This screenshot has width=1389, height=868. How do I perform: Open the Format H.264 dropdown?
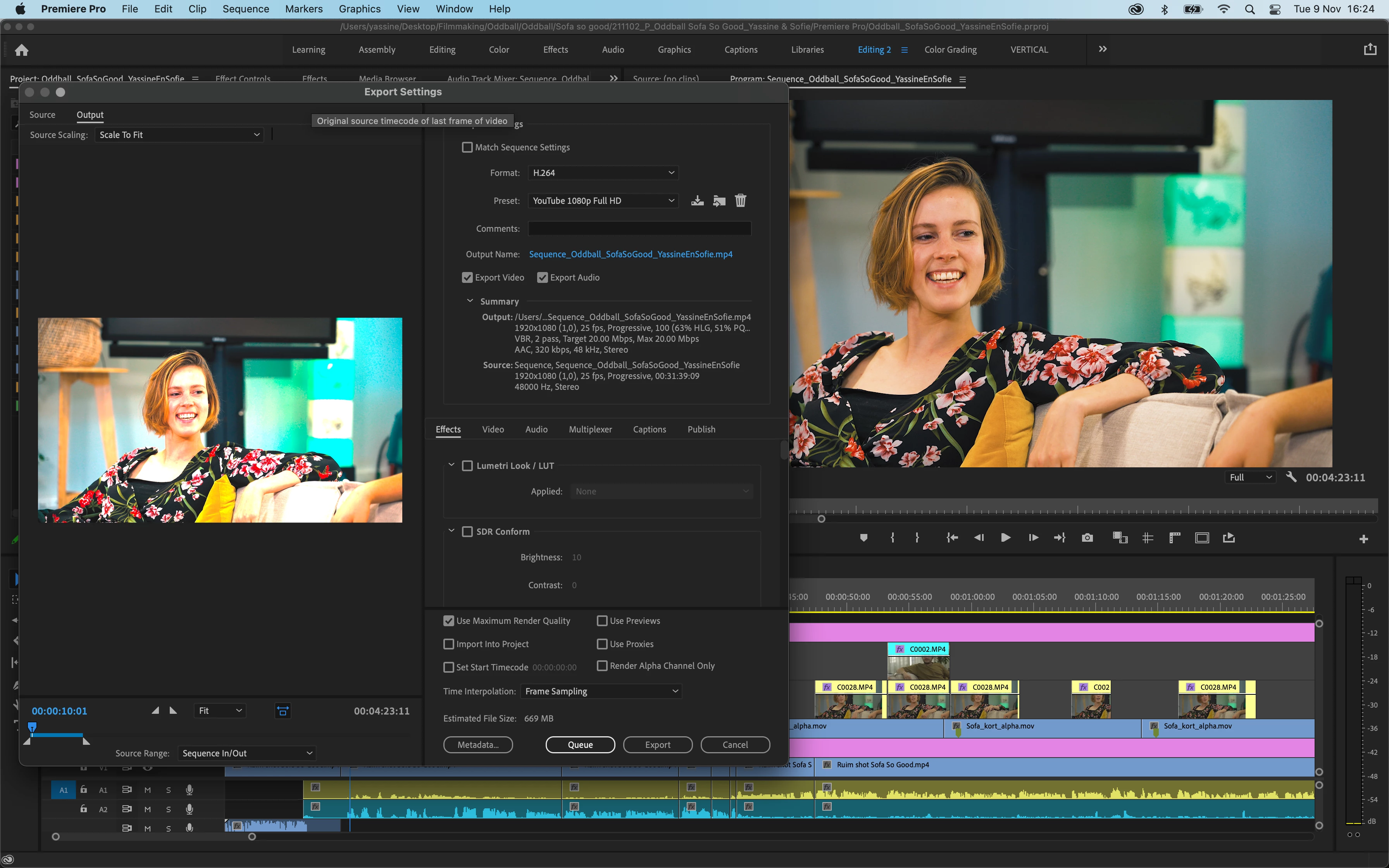603,173
